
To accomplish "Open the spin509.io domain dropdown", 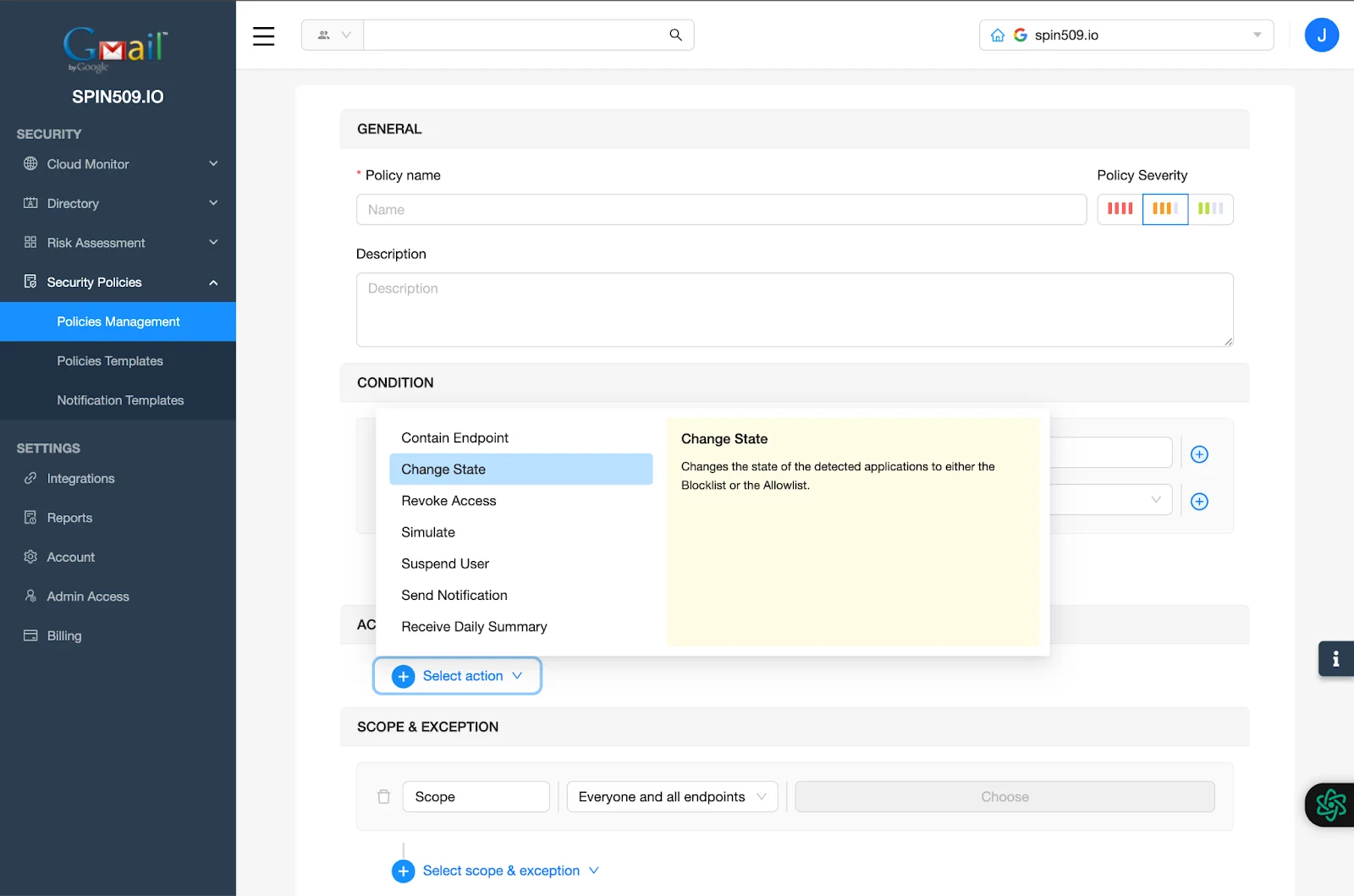I will click(1257, 35).
